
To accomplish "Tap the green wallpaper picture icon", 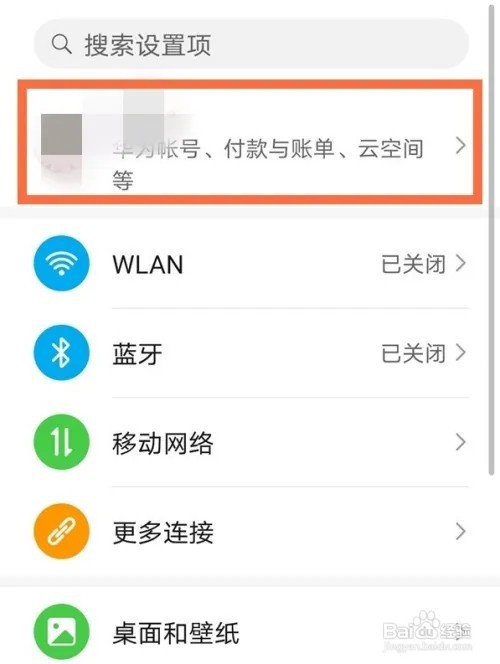I will [x=61, y=631].
